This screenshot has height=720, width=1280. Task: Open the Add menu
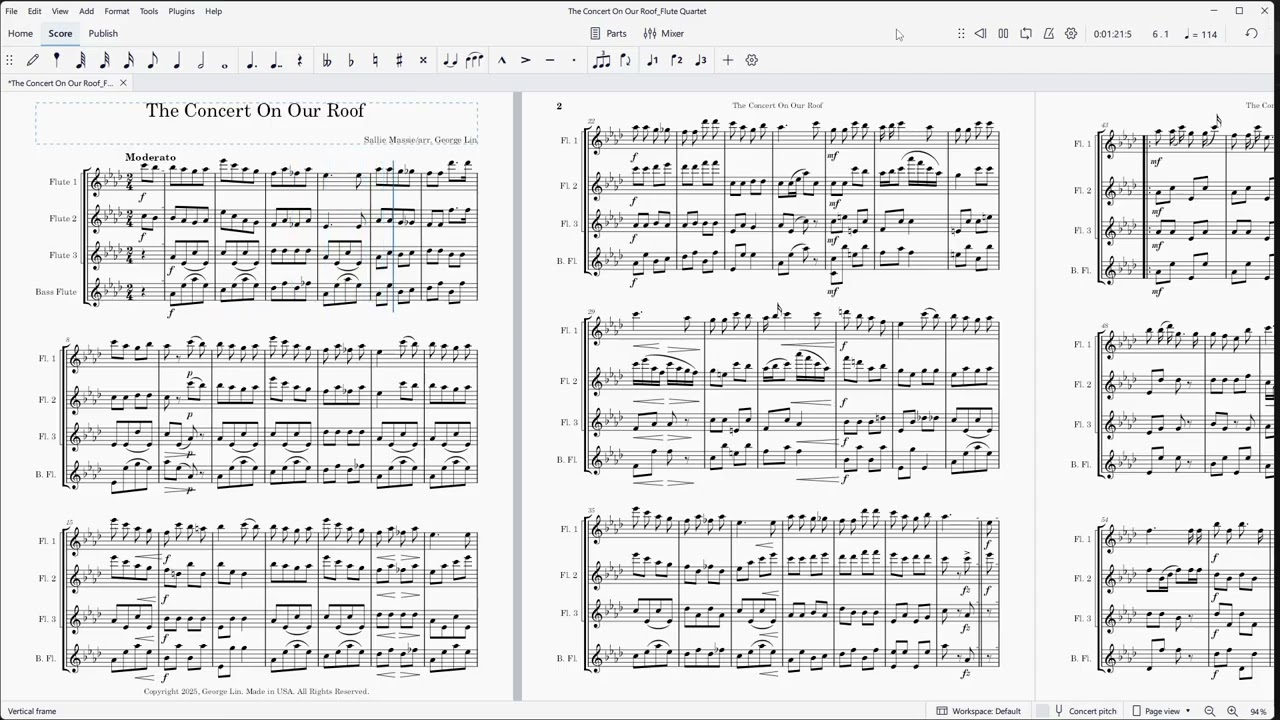(86, 11)
